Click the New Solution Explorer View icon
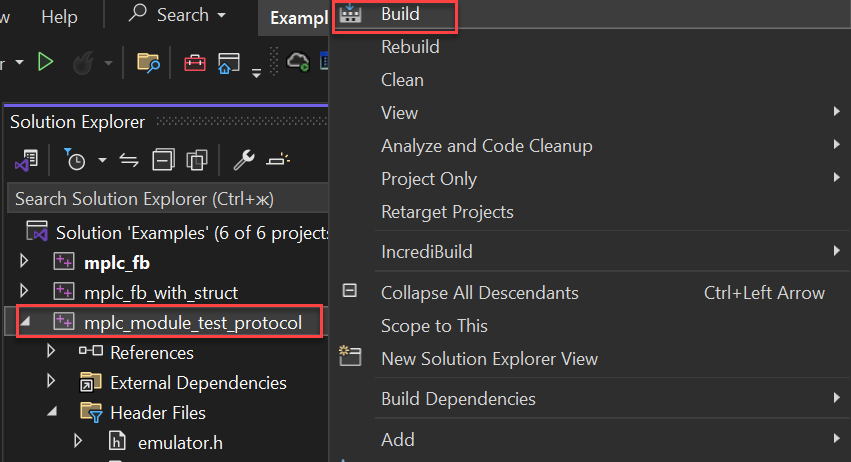Image resolution: width=851 pixels, height=462 pixels. click(350, 356)
